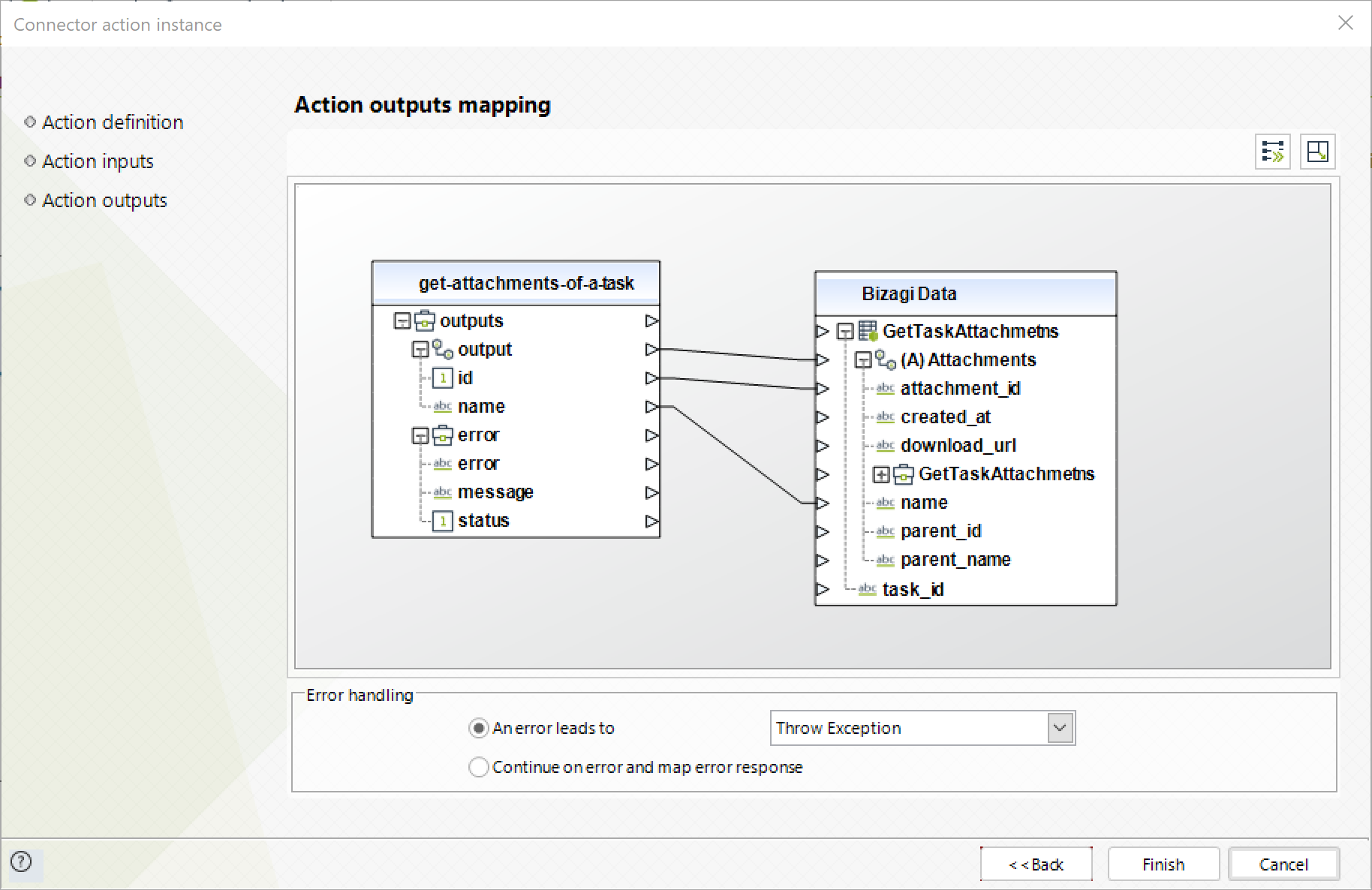The width and height of the screenshot is (1372, 890).
Task: Collapse the GetTaskAttachmetns root entity
Action: coord(846,331)
